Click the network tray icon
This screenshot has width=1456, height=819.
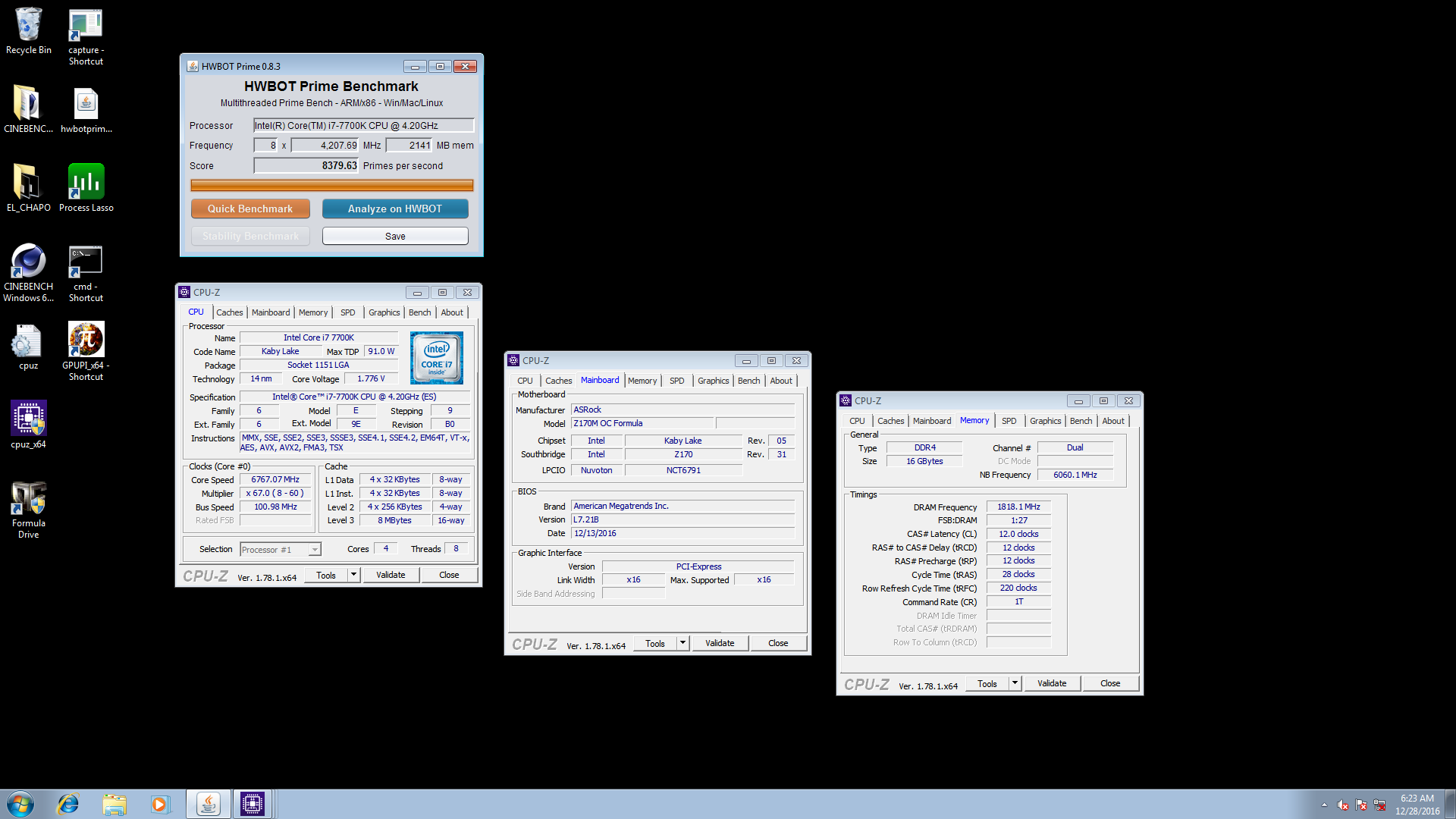1379,805
